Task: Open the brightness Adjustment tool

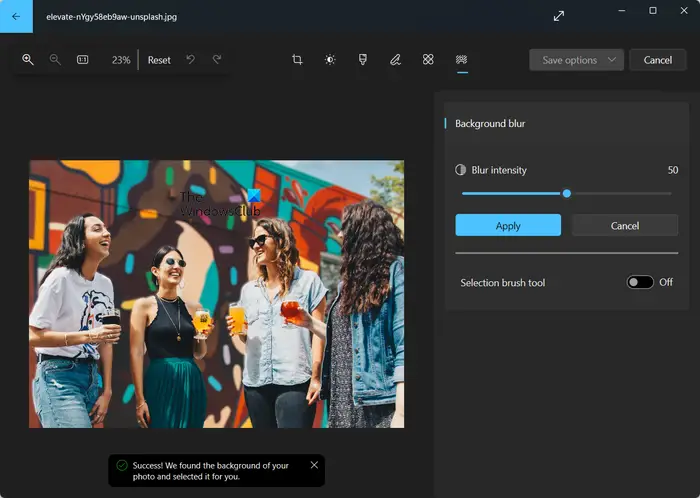Action: tap(330, 60)
